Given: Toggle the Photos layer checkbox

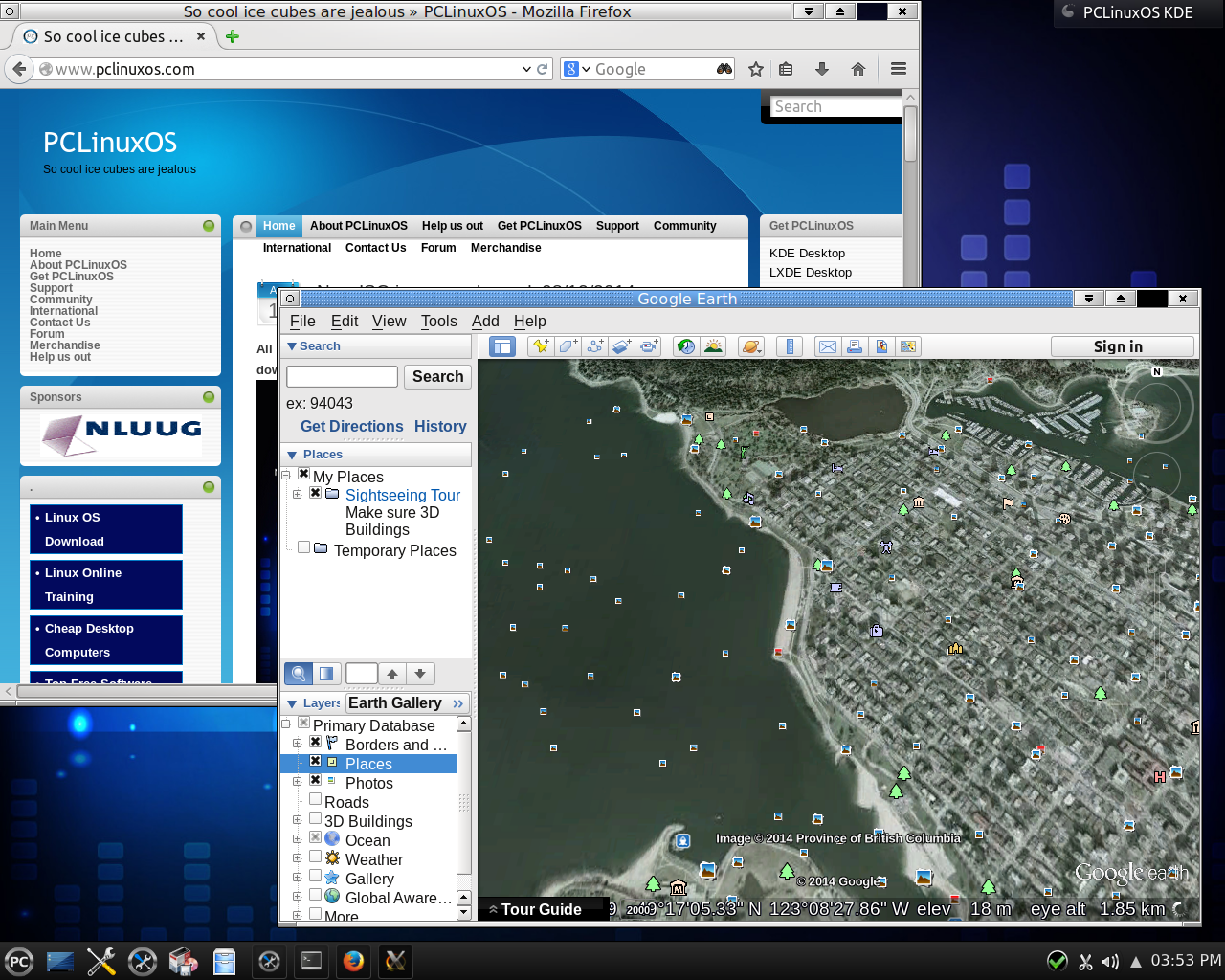Looking at the screenshot, I should coord(315,781).
